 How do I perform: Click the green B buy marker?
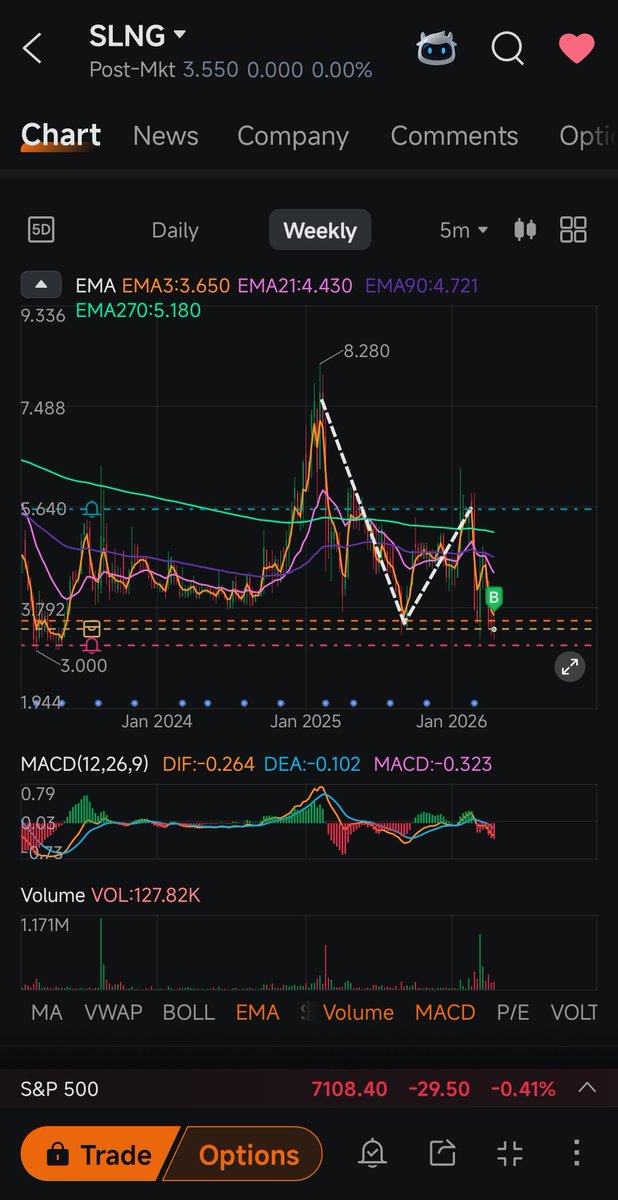coord(493,600)
